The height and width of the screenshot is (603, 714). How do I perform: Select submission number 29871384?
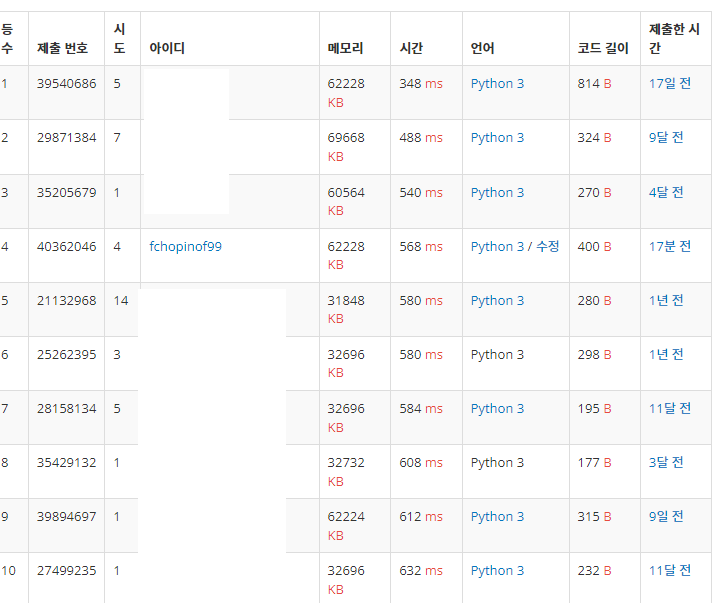tap(66, 138)
